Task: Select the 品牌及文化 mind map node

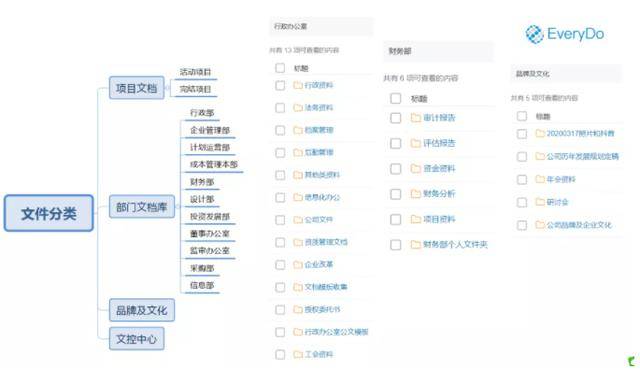Action: tap(142, 310)
